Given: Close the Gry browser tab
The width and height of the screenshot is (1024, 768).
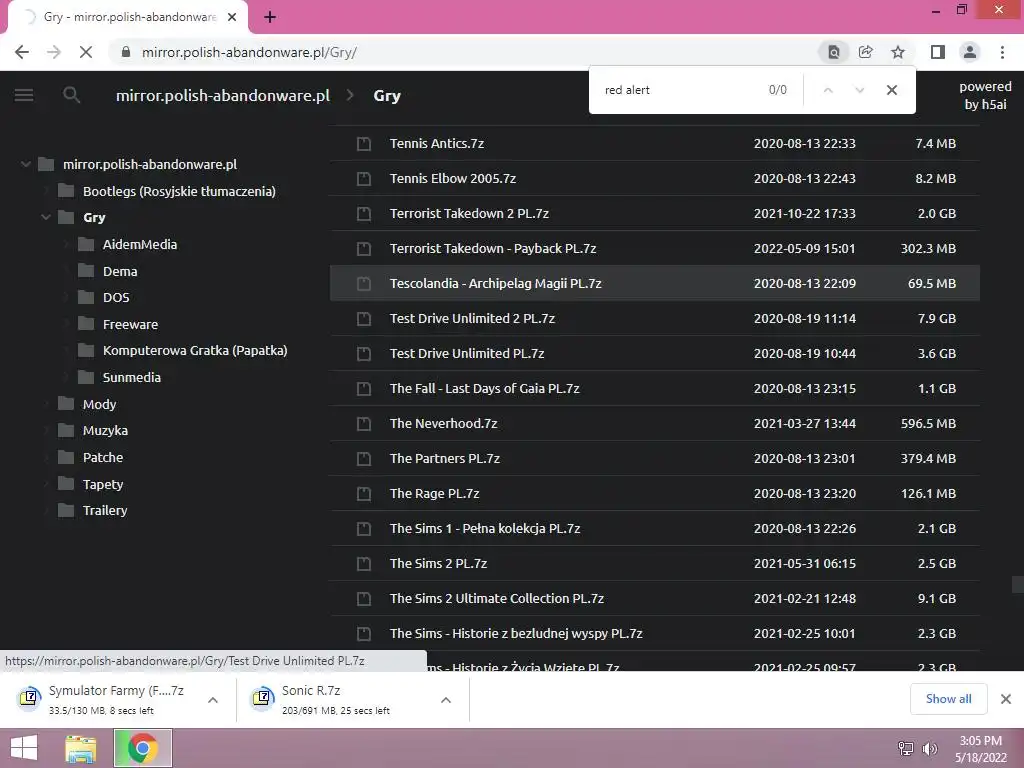Looking at the screenshot, I should (232, 17).
